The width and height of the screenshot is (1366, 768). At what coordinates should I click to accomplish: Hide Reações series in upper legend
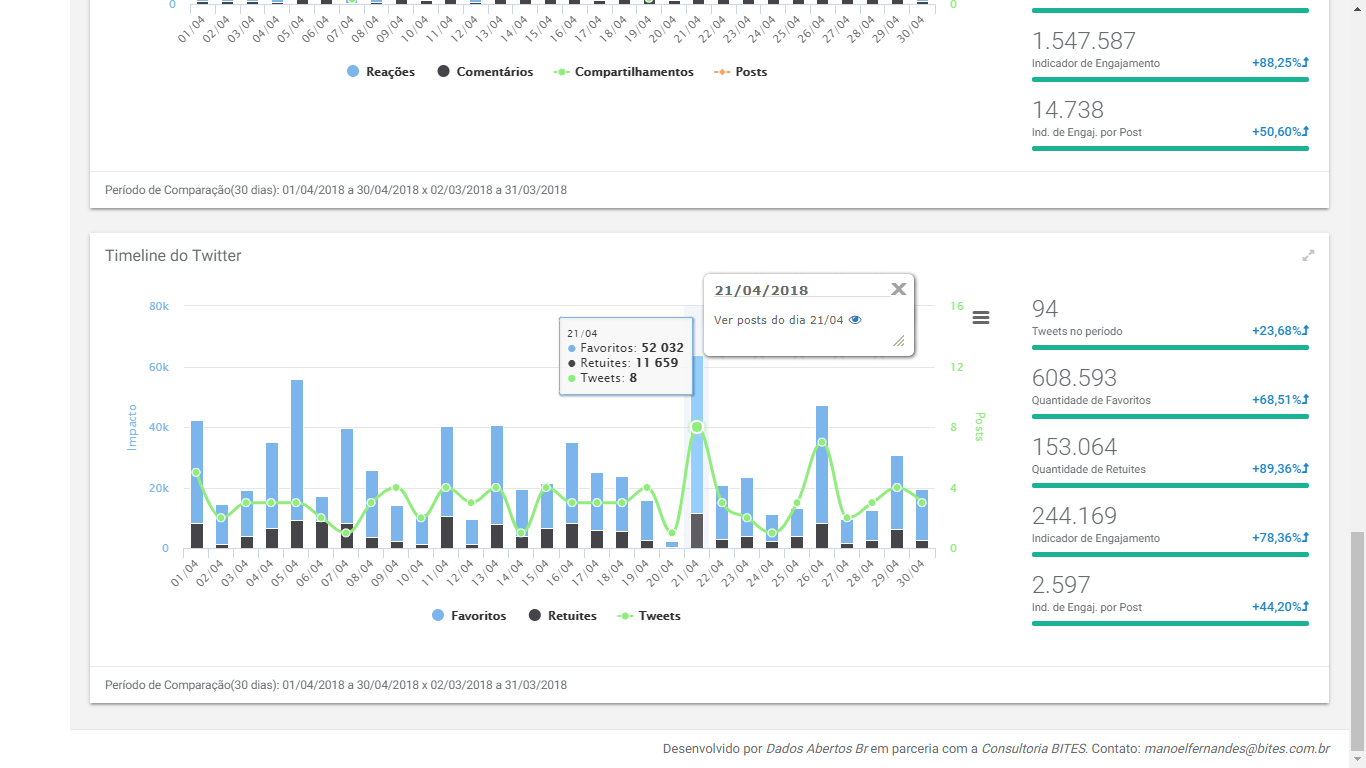click(381, 72)
